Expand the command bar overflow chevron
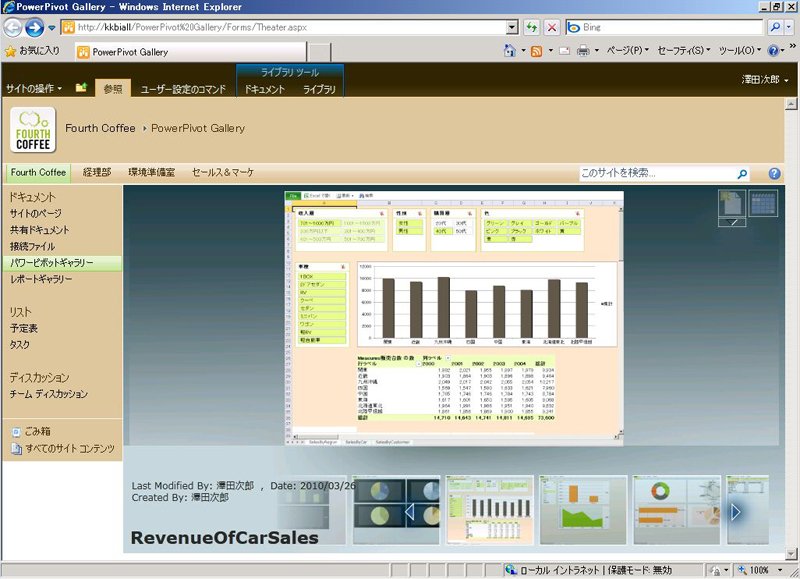 coord(792,46)
